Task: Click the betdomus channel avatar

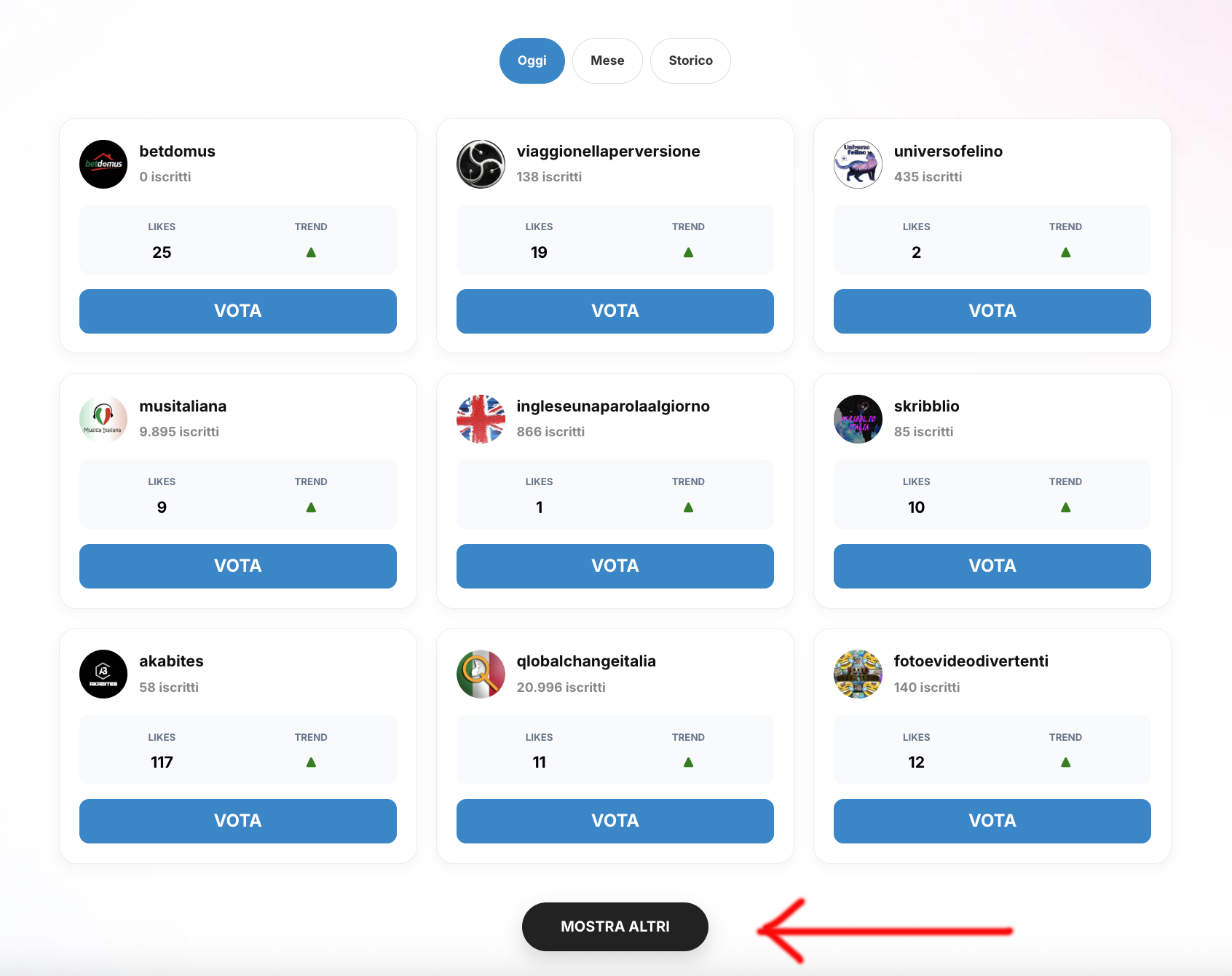Action: click(x=103, y=164)
